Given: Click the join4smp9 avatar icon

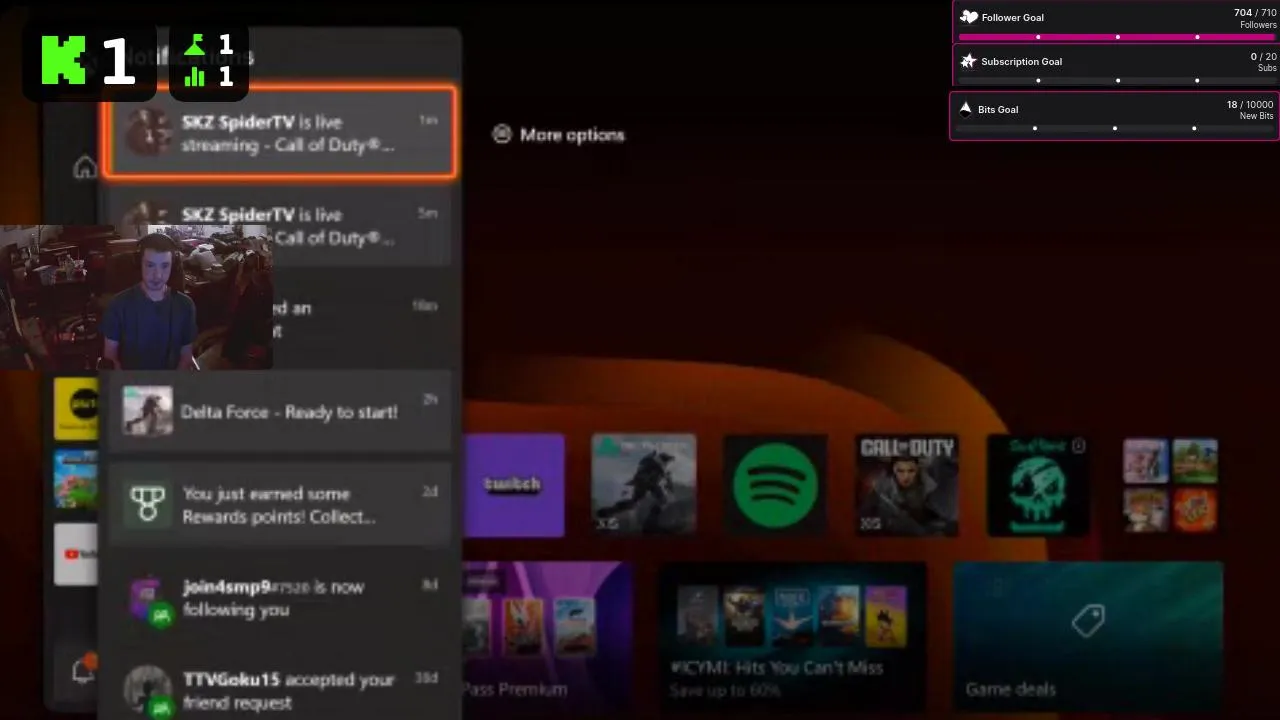Looking at the screenshot, I should click(x=149, y=600).
